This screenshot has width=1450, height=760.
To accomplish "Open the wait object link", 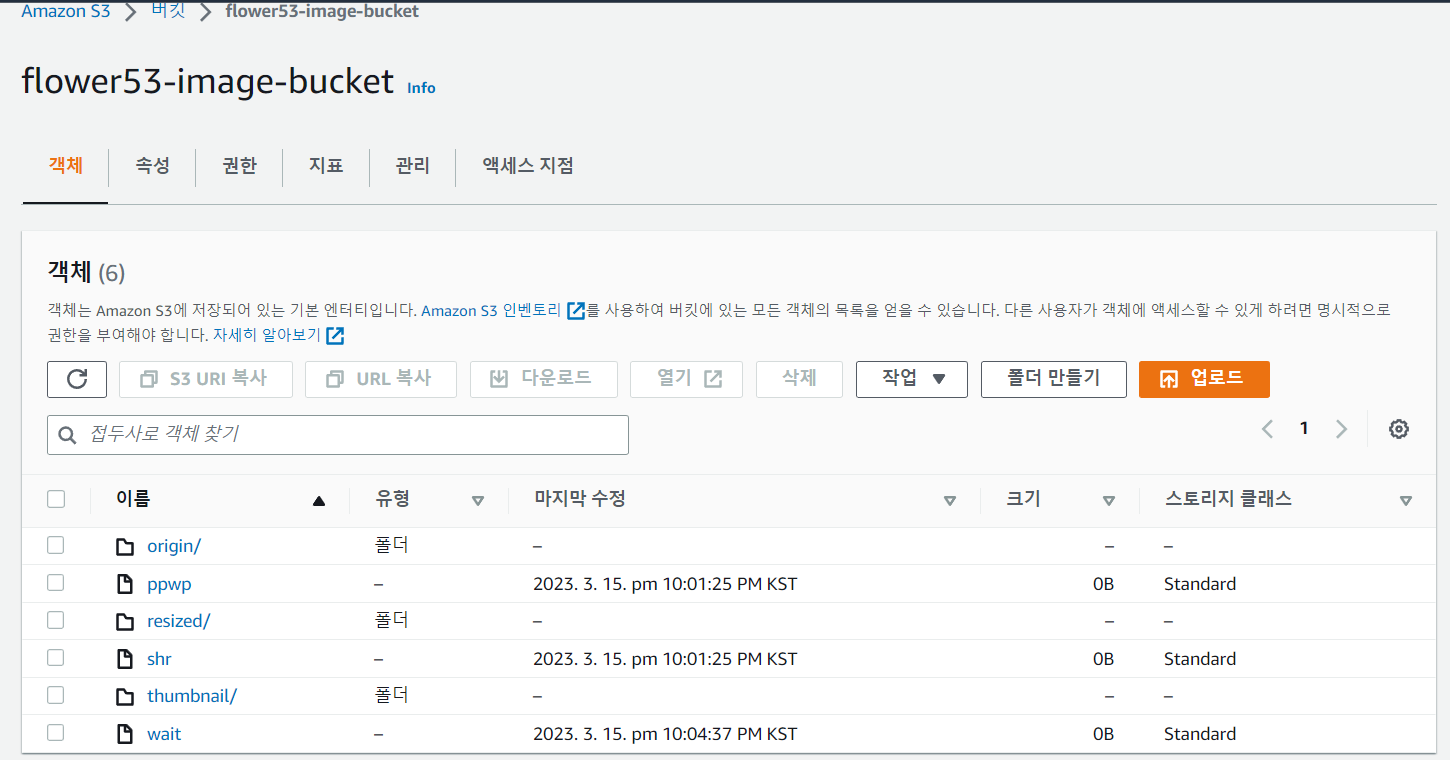I will tap(164, 734).
